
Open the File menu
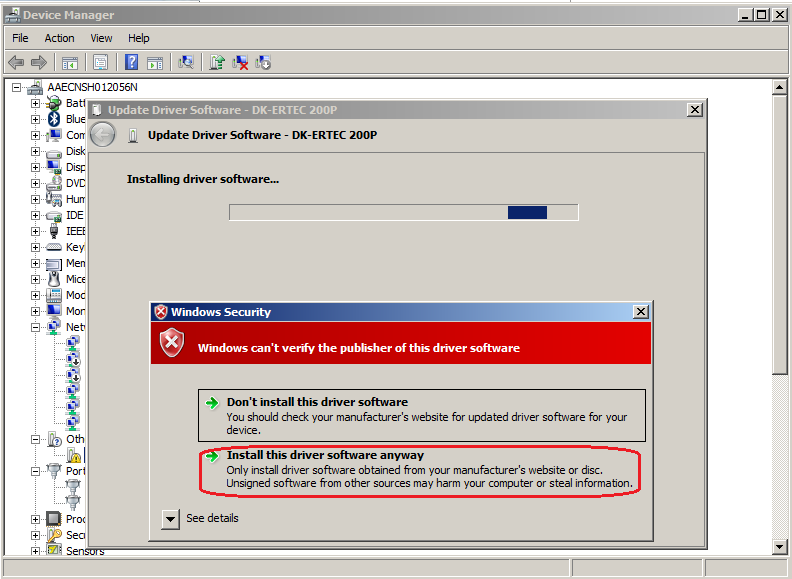[x=20, y=38]
